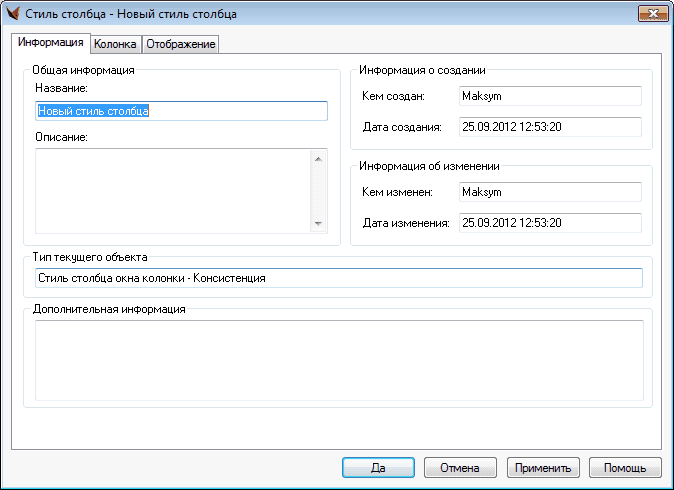674x490 pixels.
Task: Click the Кем изменен field
Action: (x=549, y=192)
